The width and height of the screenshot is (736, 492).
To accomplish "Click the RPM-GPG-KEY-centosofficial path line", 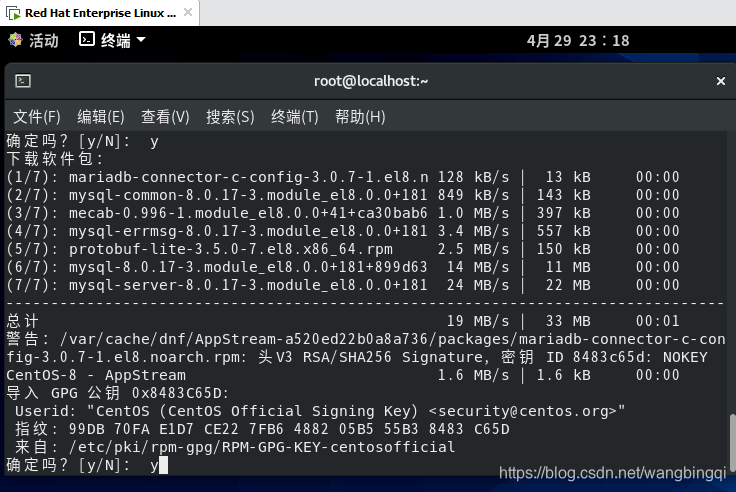I will (x=235, y=447).
